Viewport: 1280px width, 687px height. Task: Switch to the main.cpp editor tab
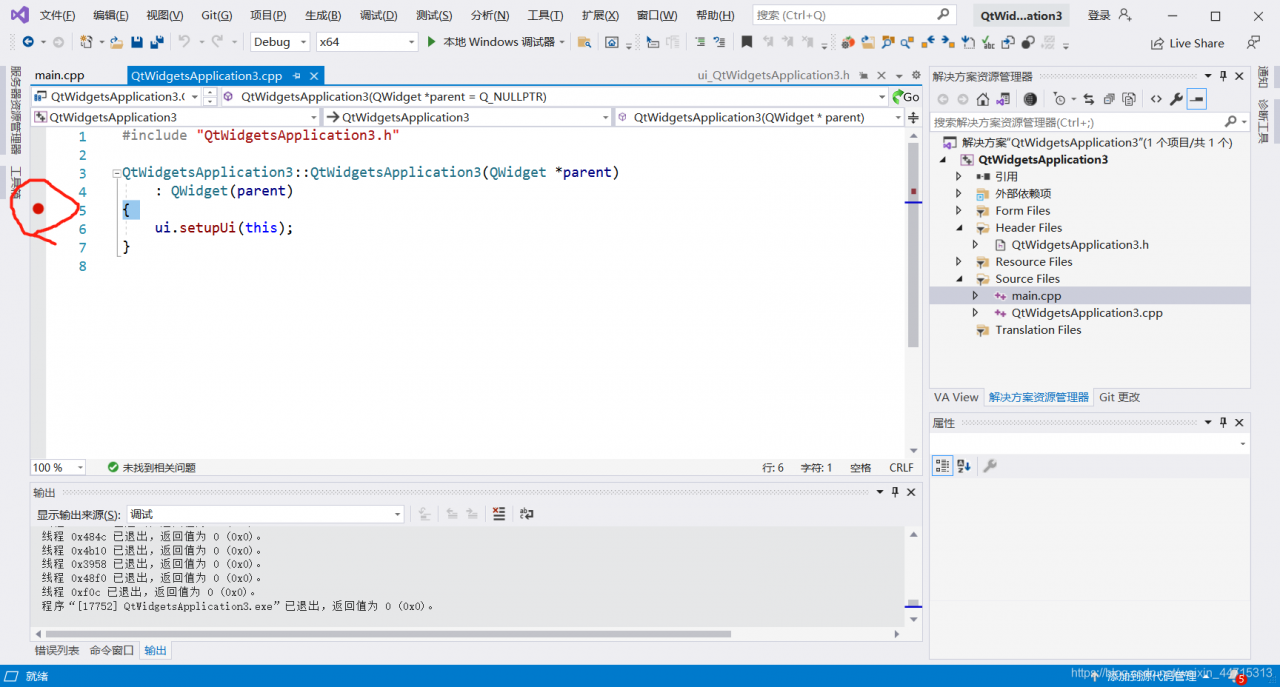[59, 76]
